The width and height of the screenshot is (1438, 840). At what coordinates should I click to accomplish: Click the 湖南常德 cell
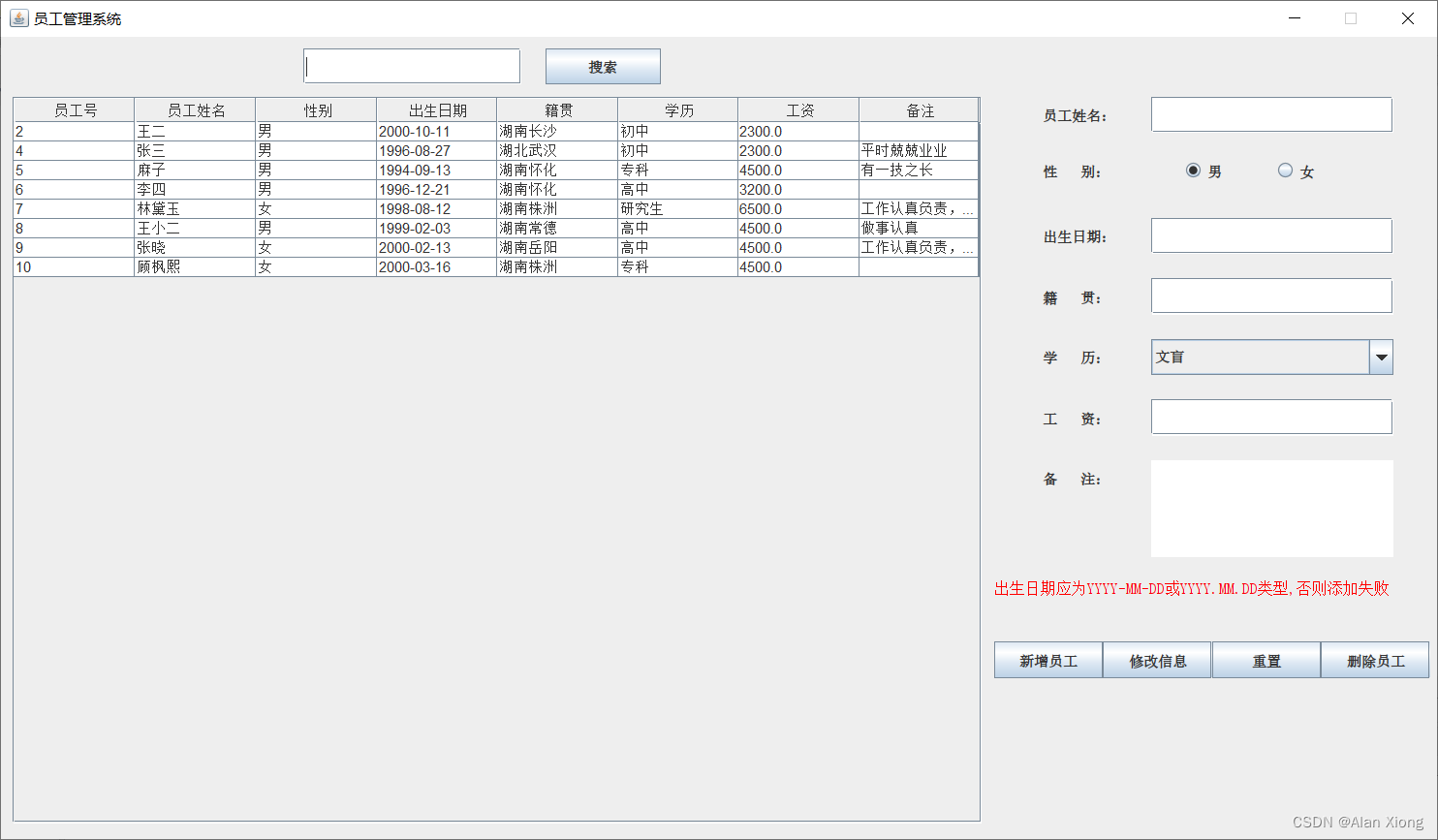click(x=557, y=228)
